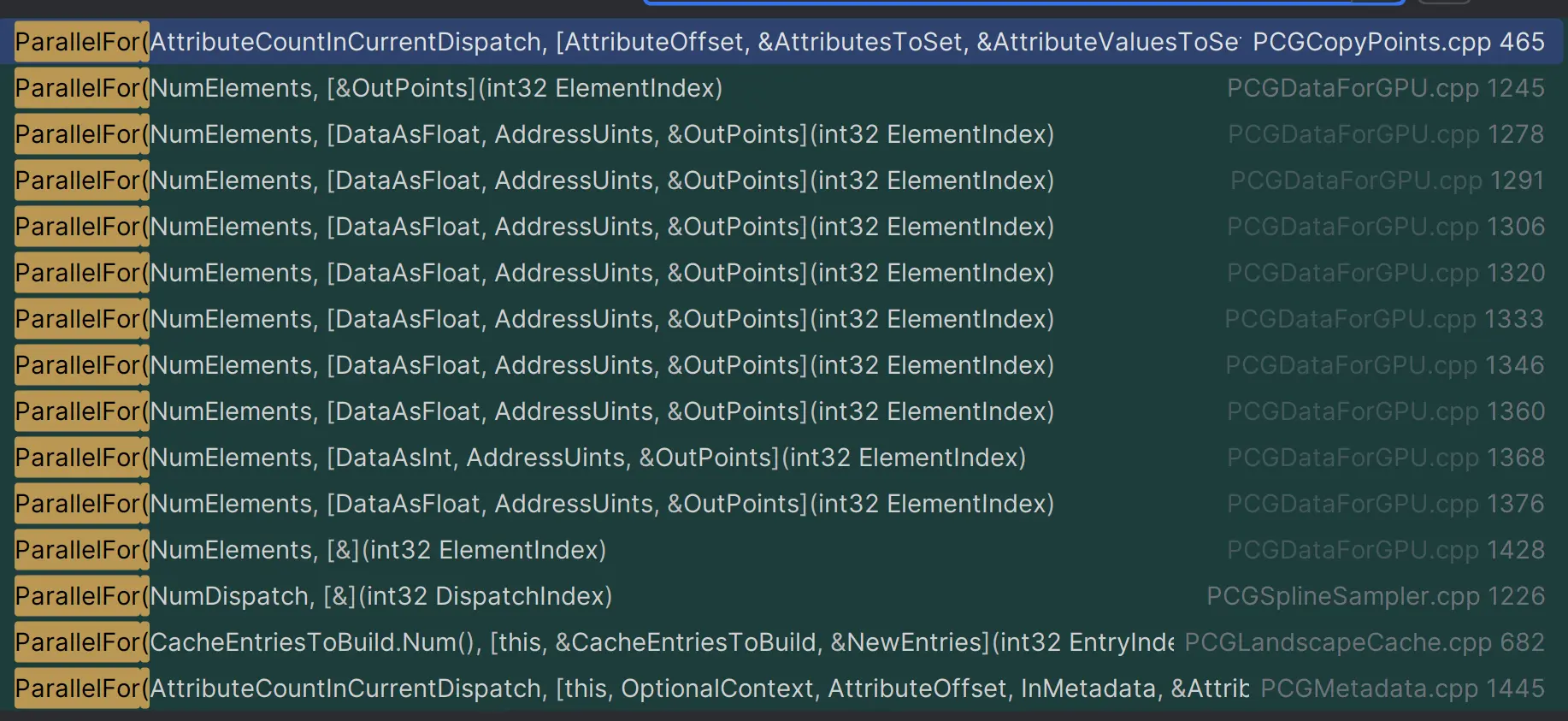Click the PCGCopyPoints.cpp 465 file label
The width and height of the screenshot is (1568, 721).
[x=1398, y=42]
